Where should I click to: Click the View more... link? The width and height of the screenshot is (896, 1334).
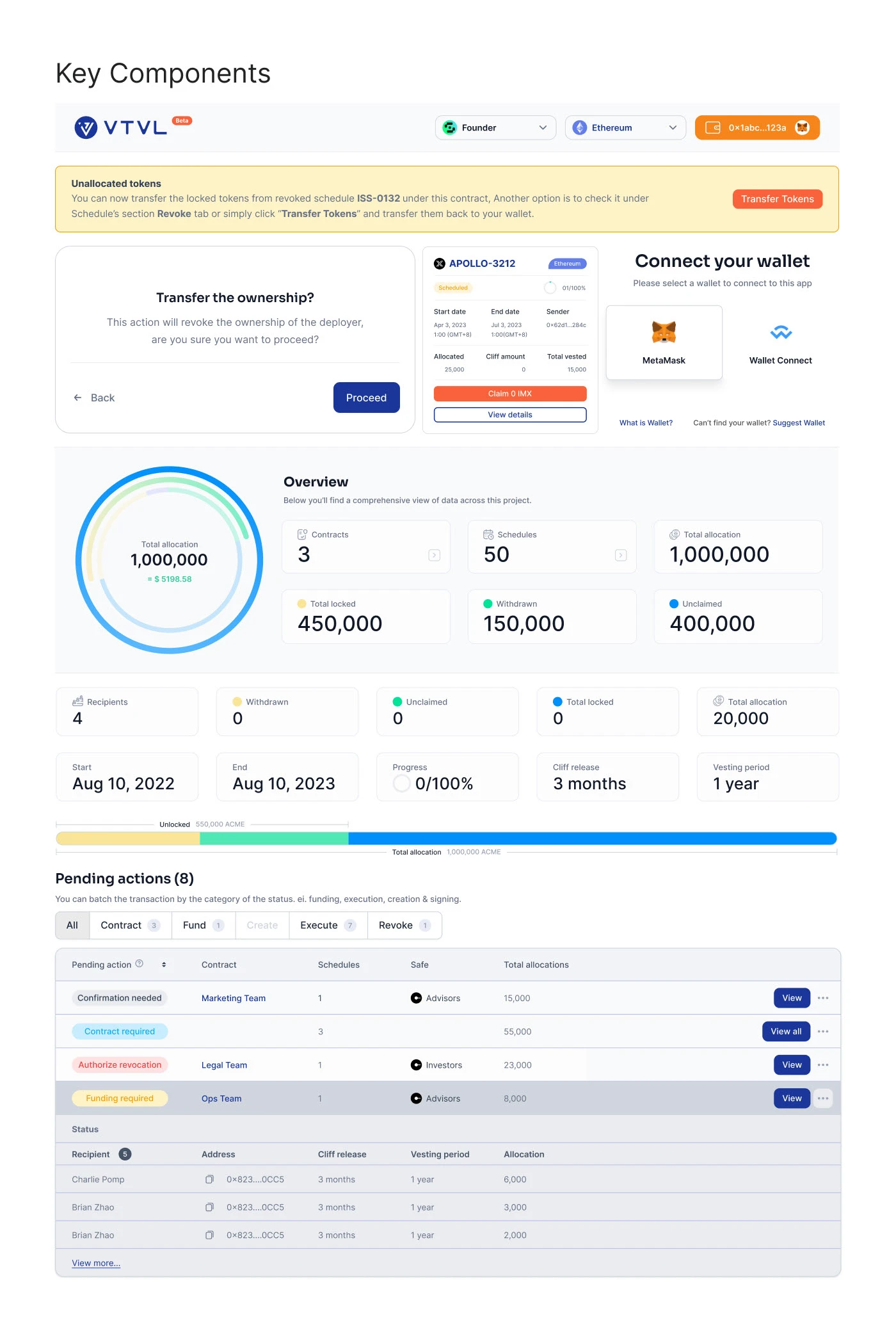point(96,1263)
